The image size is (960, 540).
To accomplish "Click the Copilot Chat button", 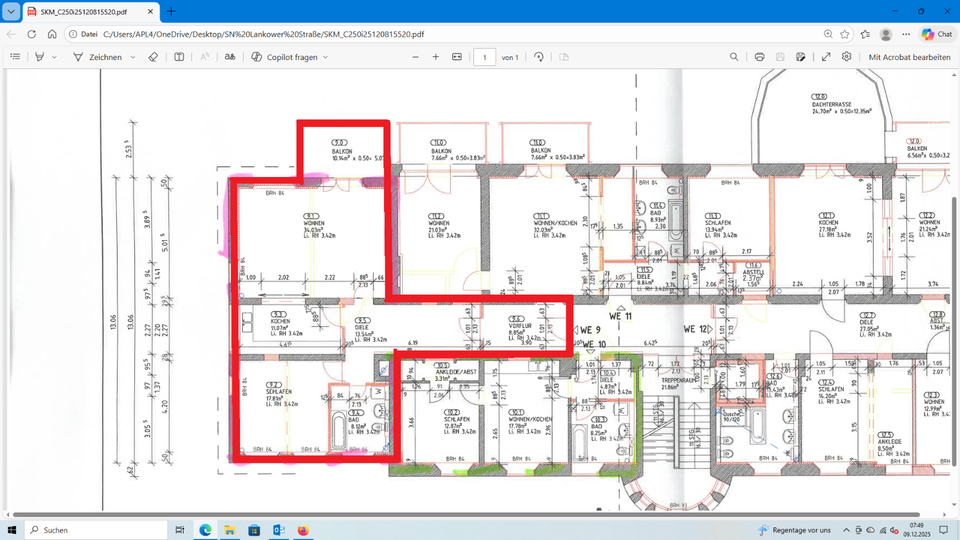I will (936, 34).
